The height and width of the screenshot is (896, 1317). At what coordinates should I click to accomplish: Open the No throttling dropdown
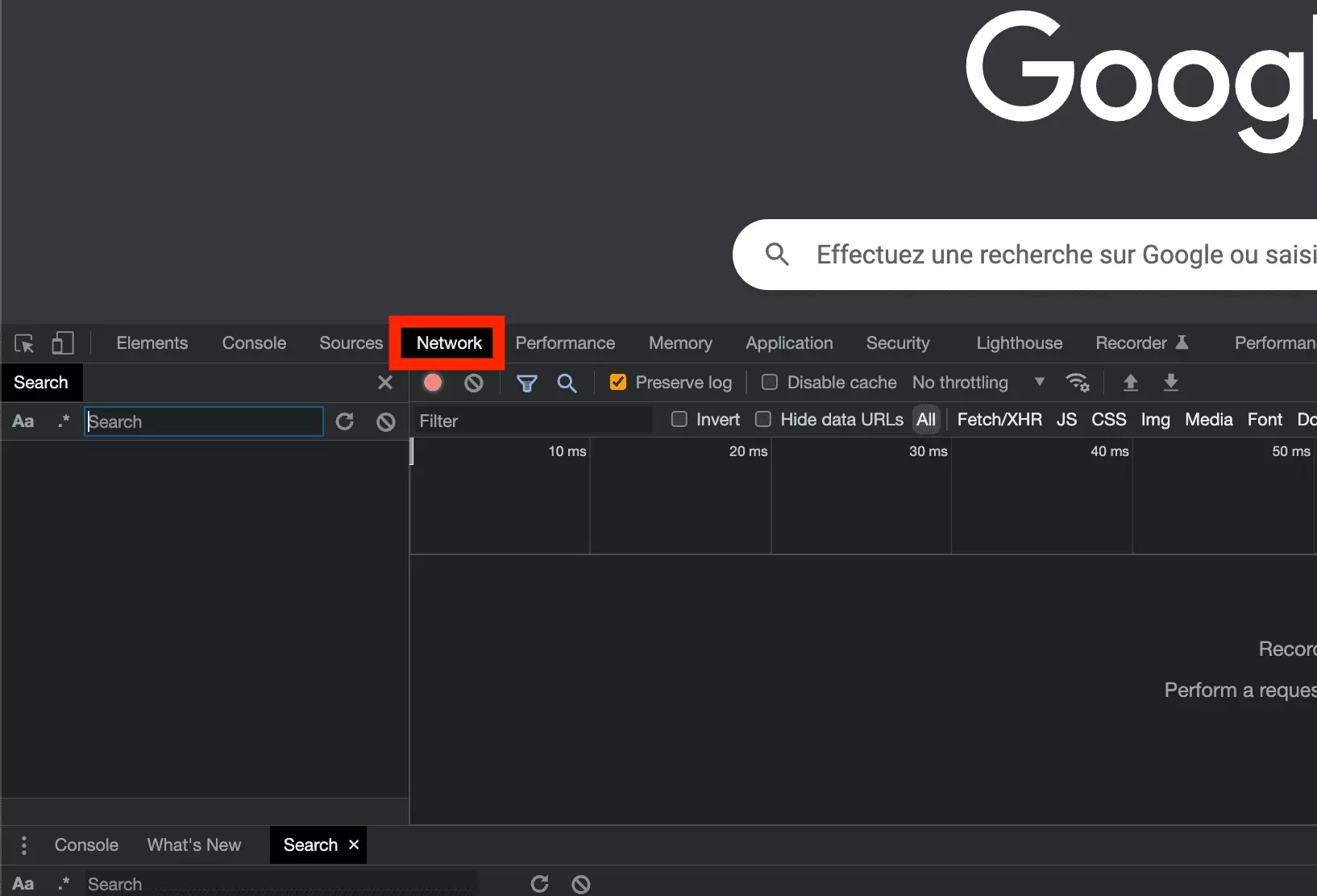(x=977, y=383)
